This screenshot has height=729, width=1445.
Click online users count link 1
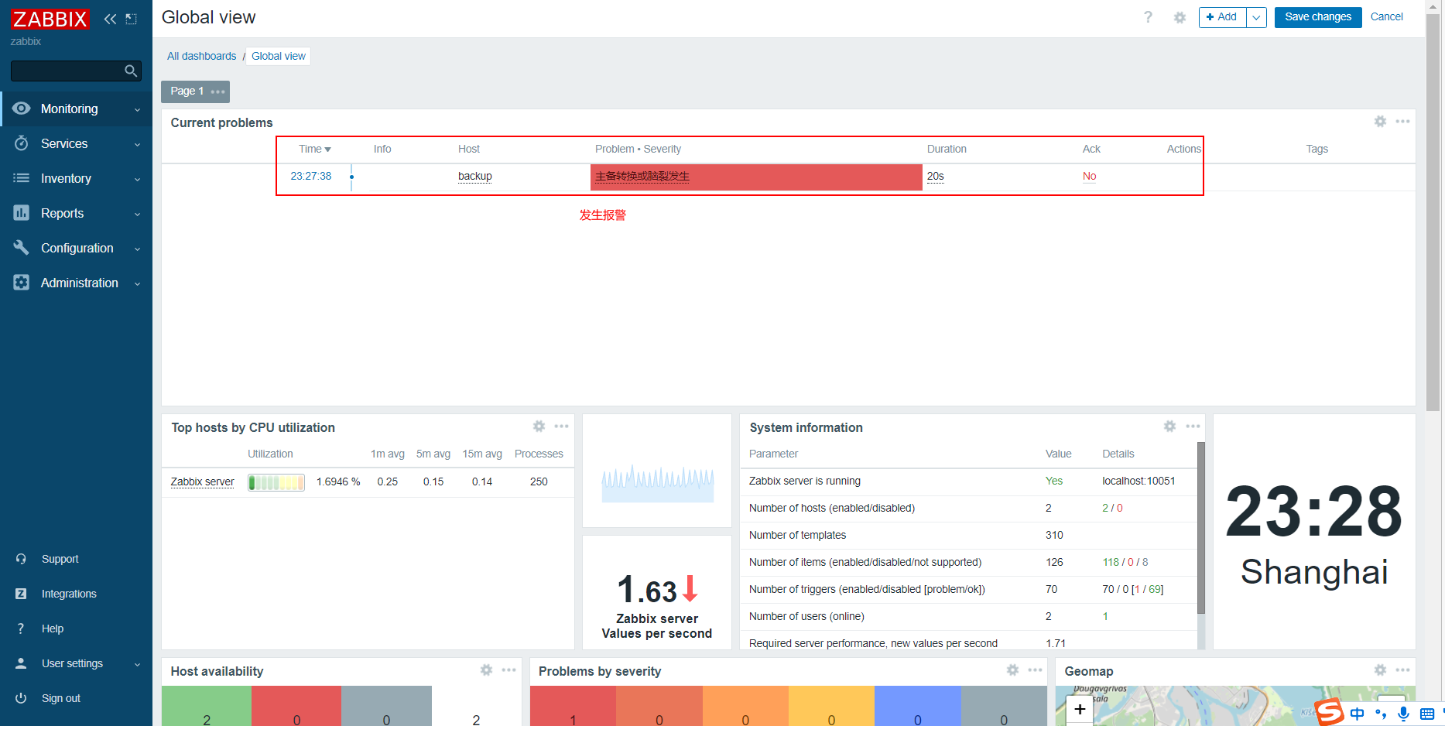[1105, 617]
